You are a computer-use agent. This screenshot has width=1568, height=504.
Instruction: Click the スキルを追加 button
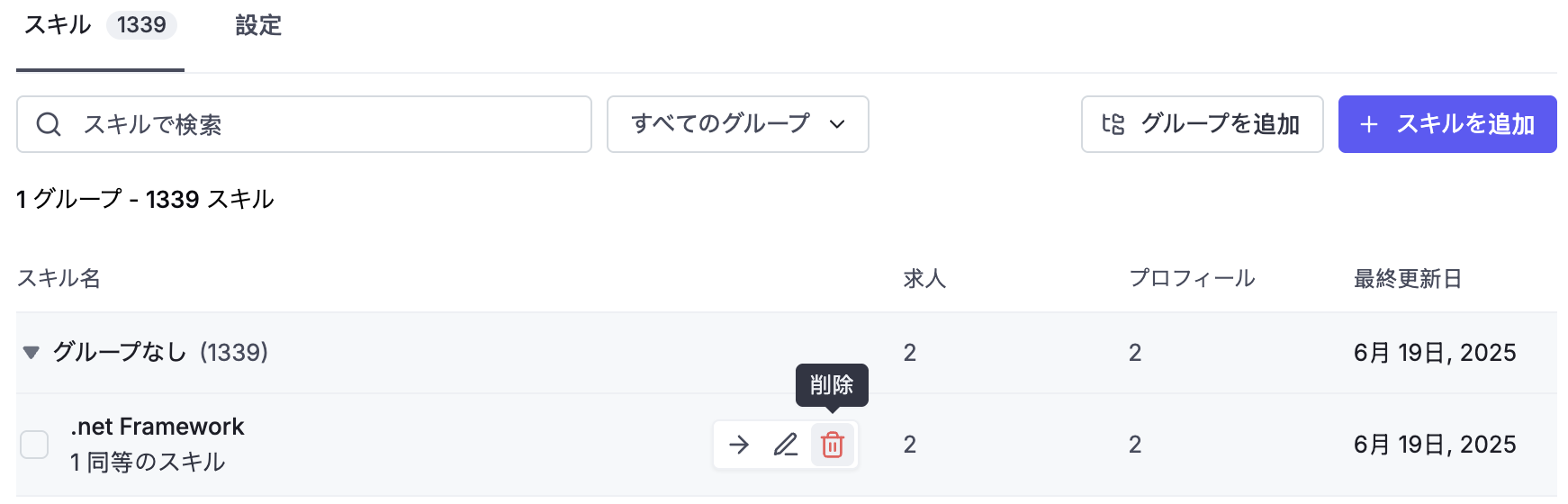coord(1447,124)
